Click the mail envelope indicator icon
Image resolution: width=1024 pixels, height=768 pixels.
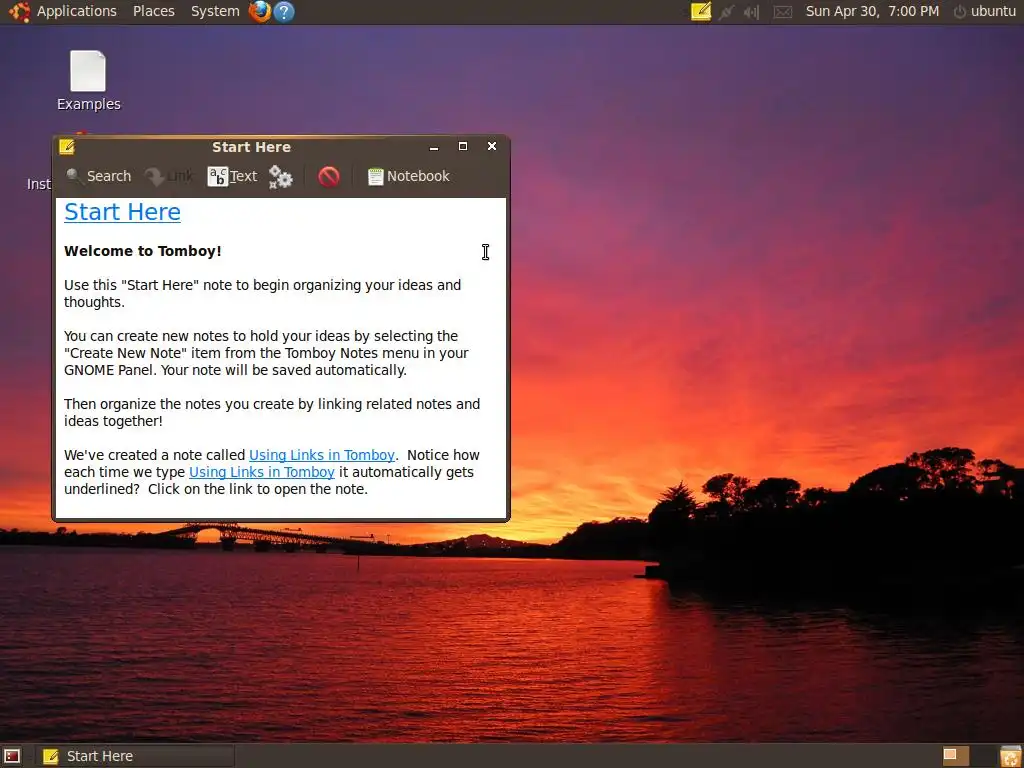tap(782, 11)
